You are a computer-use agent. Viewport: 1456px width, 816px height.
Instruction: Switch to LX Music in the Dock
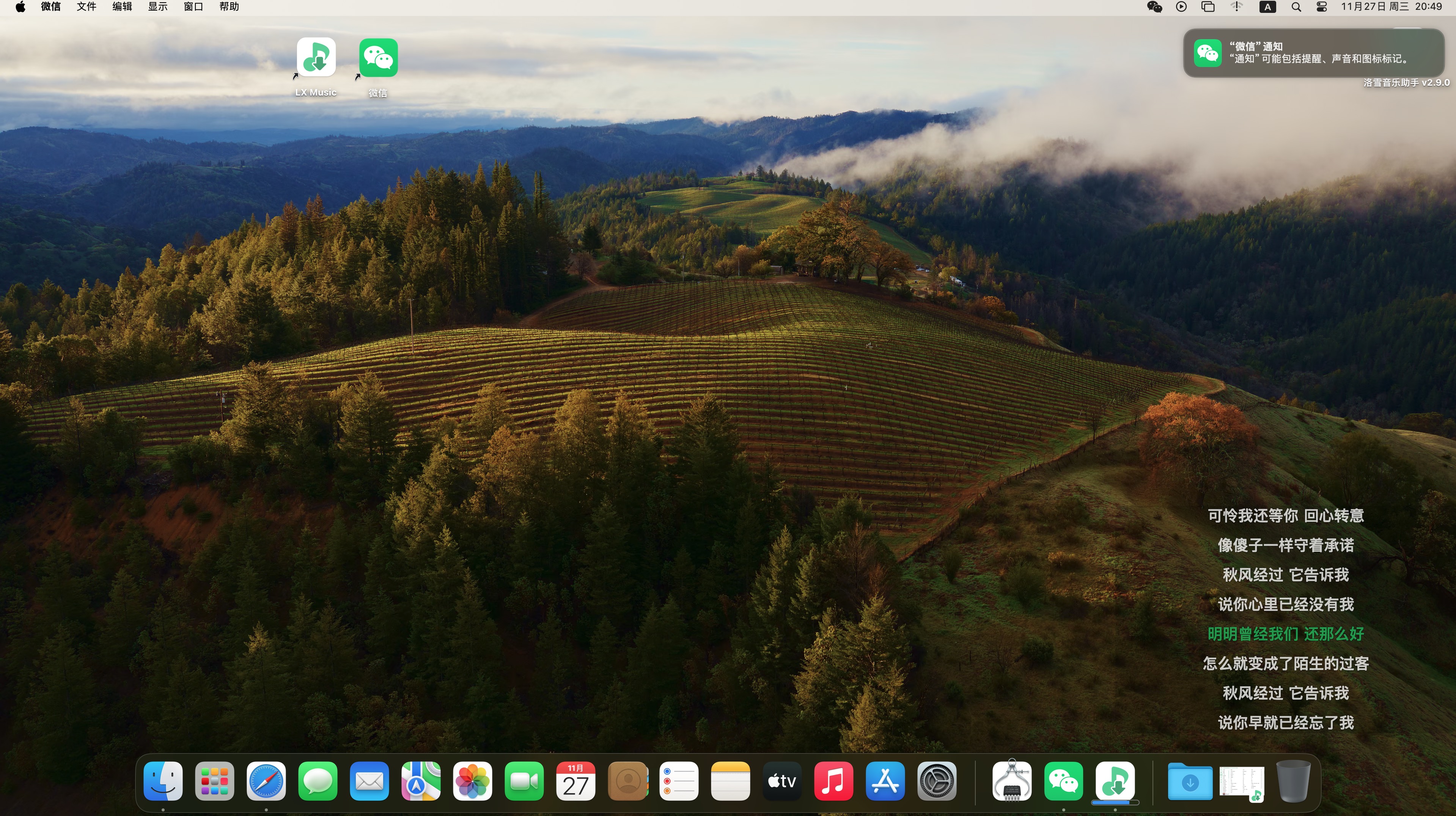pos(1115,781)
